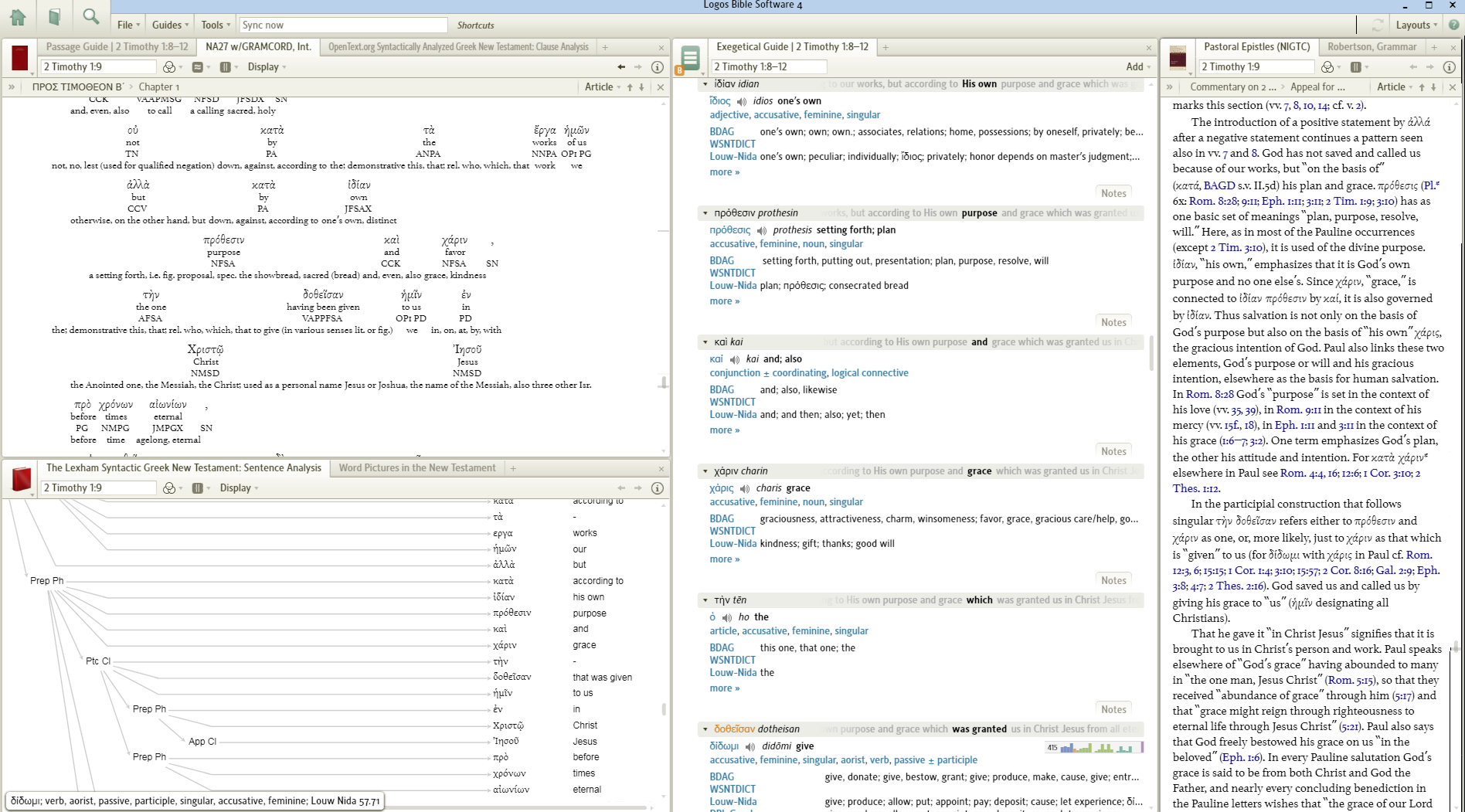Open Notes button under kai section

[x=1113, y=451]
